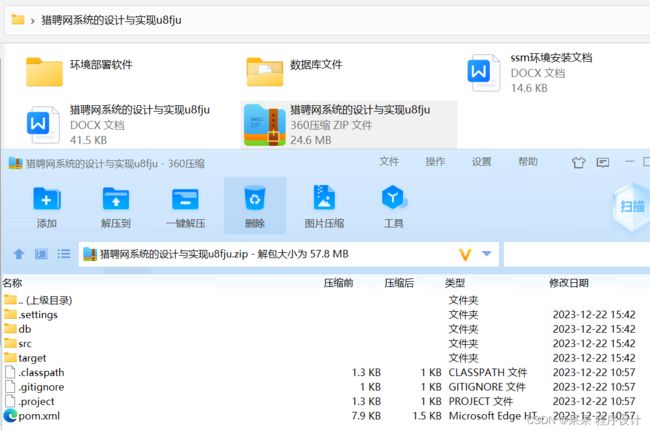Select the ..(上级目录) parent directory row

[325, 300]
